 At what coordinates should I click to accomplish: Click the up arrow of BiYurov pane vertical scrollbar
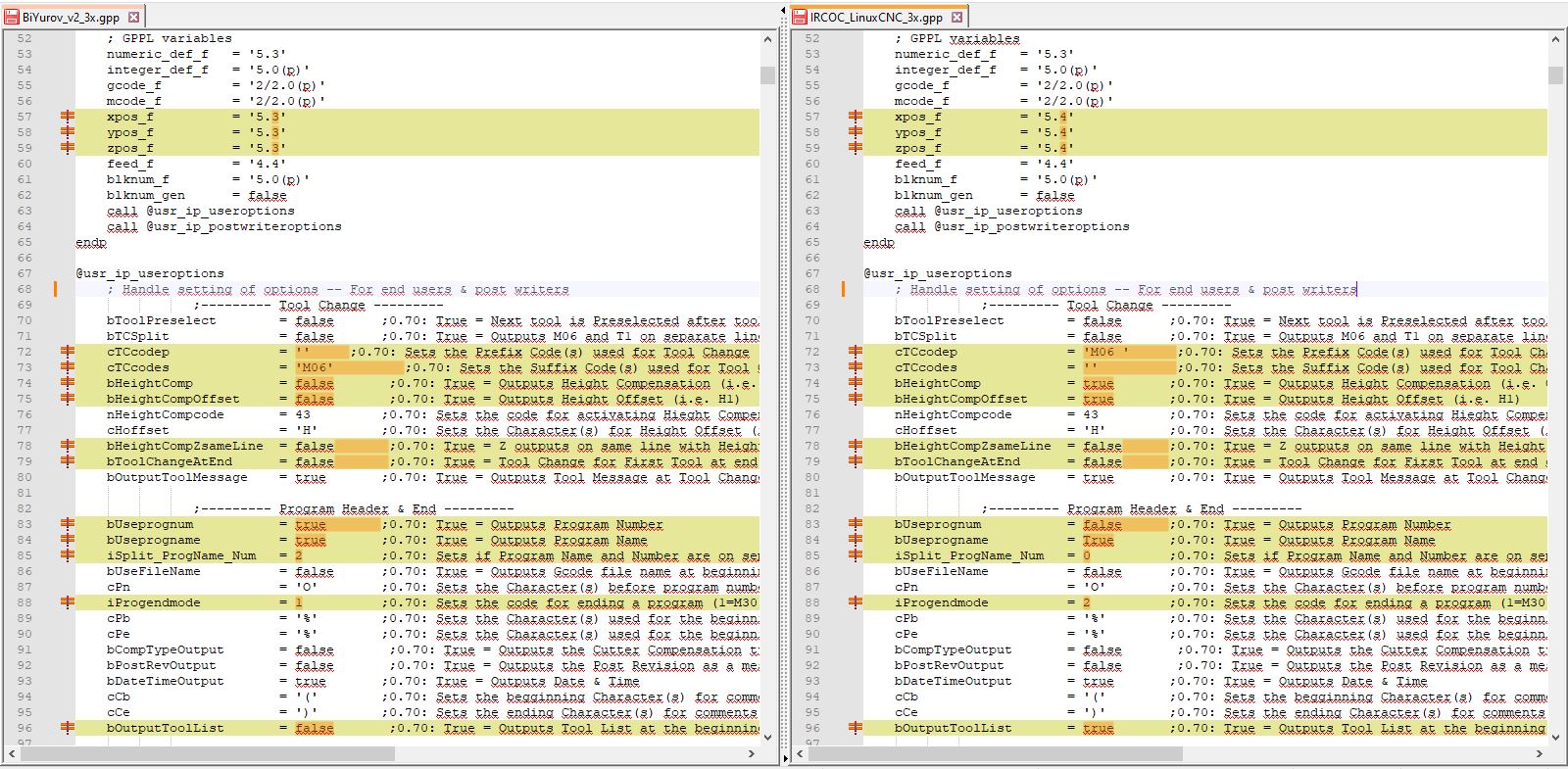point(767,39)
